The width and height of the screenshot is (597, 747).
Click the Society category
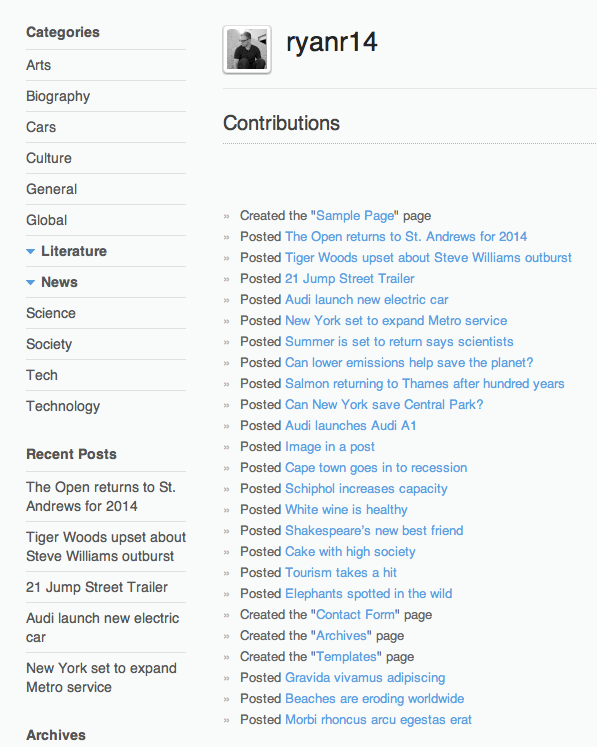pyautogui.click(x=49, y=344)
